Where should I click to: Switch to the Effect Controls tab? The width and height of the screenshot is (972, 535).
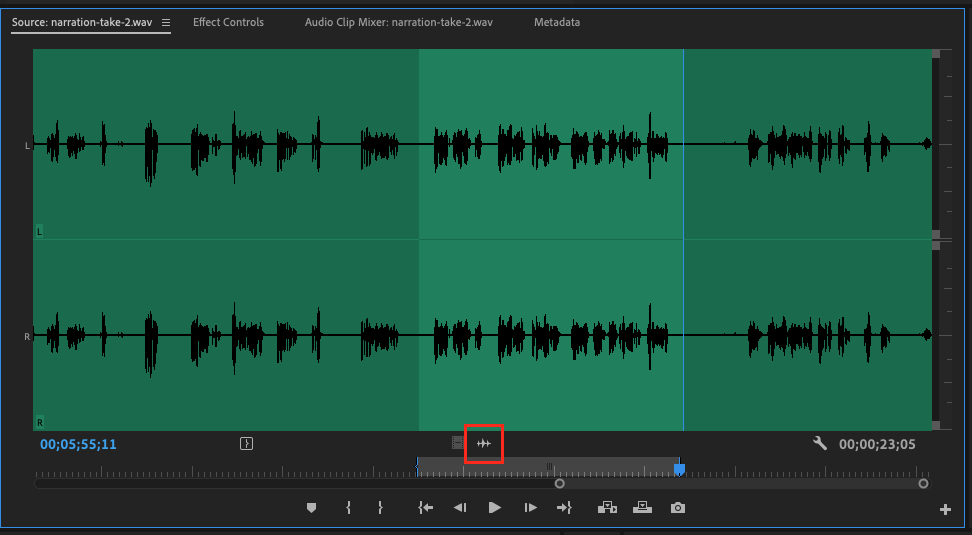point(228,22)
